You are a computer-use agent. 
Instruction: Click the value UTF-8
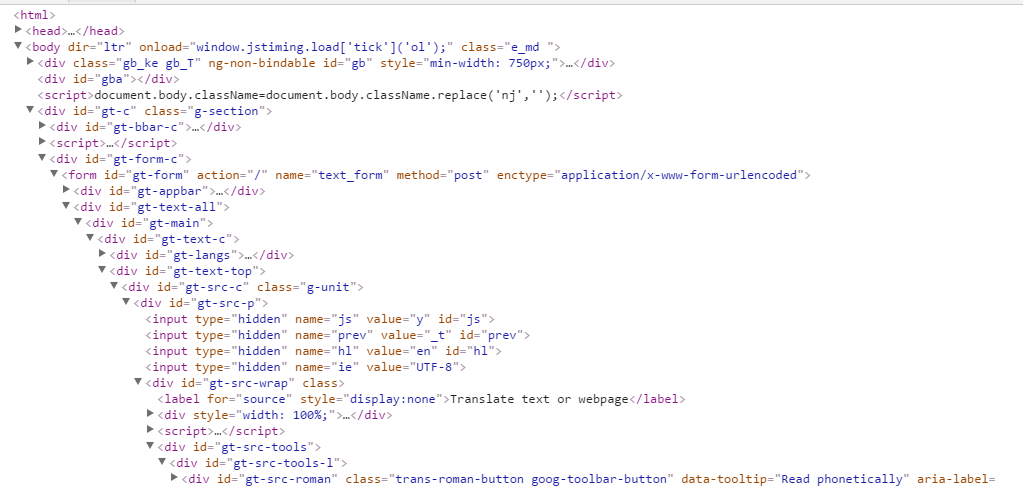[x=436, y=367]
